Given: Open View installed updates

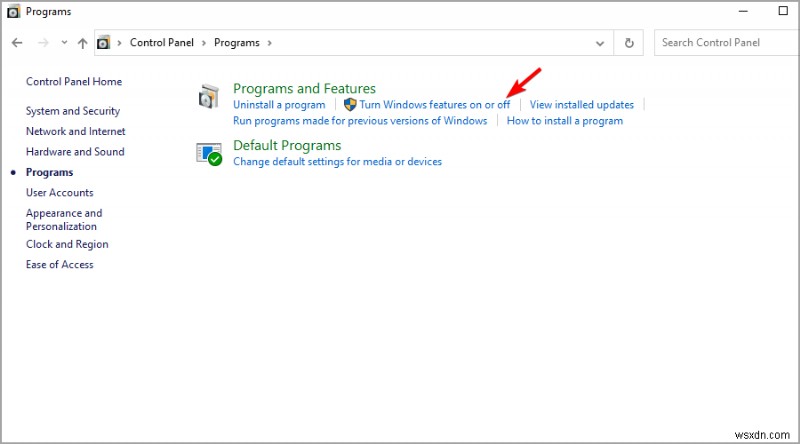Looking at the screenshot, I should [x=582, y=105].
